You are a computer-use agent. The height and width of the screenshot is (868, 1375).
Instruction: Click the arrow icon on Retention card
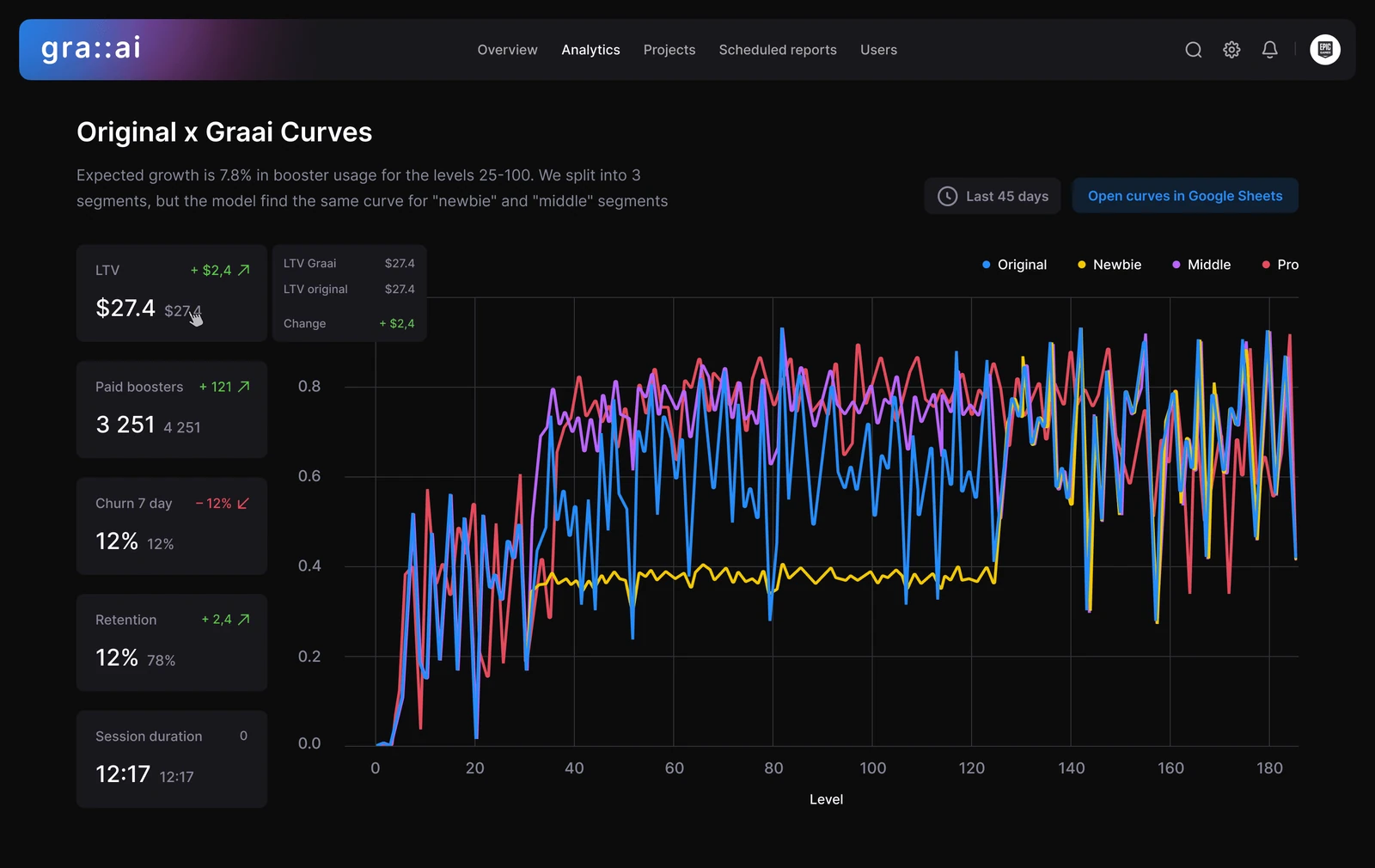(x=244, y=620)
